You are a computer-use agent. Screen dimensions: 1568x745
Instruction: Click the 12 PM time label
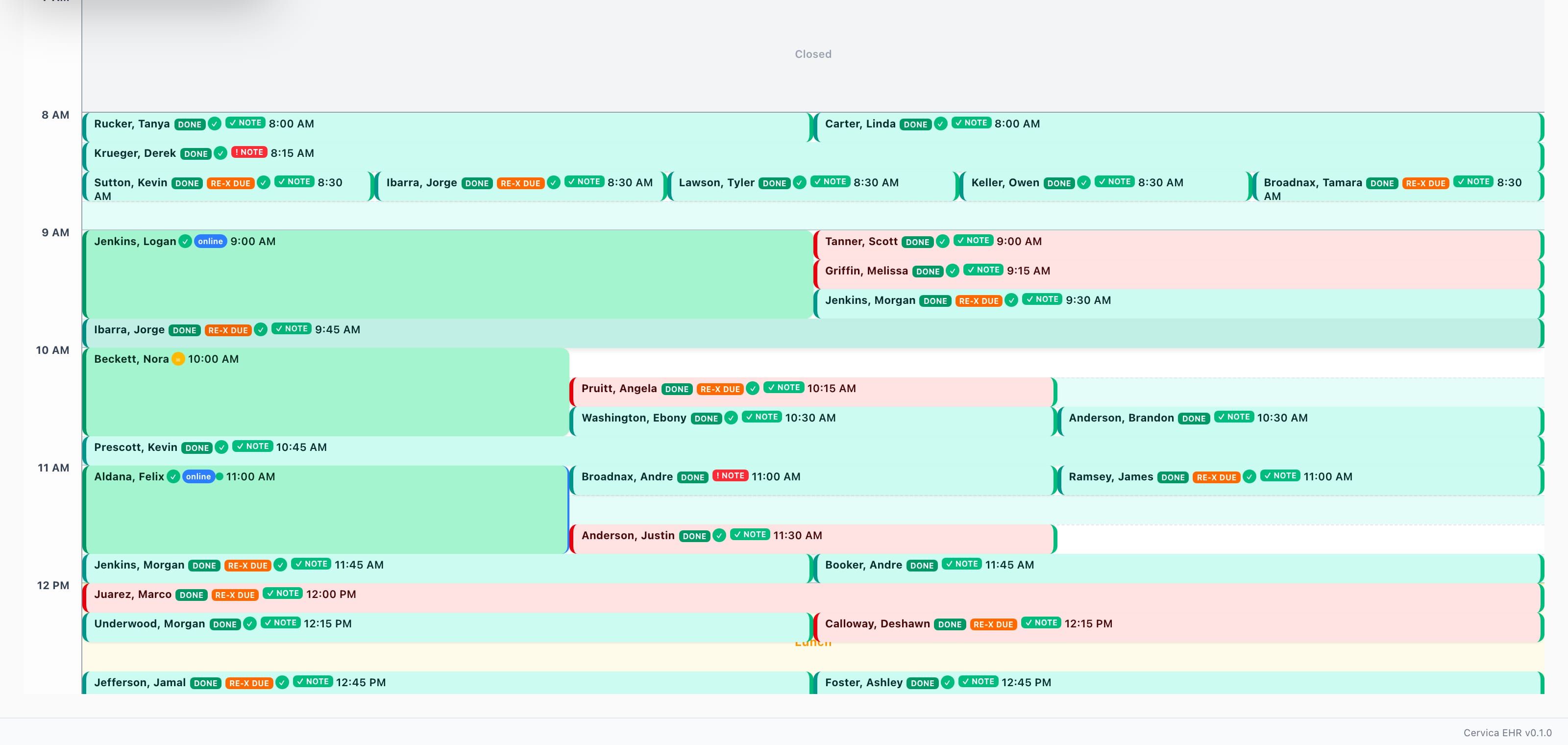[x=53, y=586]
